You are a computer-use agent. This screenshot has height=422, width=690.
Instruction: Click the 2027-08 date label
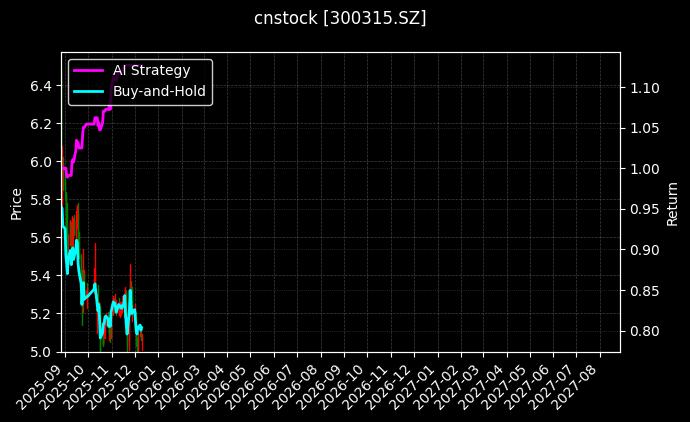pos(576,386)
